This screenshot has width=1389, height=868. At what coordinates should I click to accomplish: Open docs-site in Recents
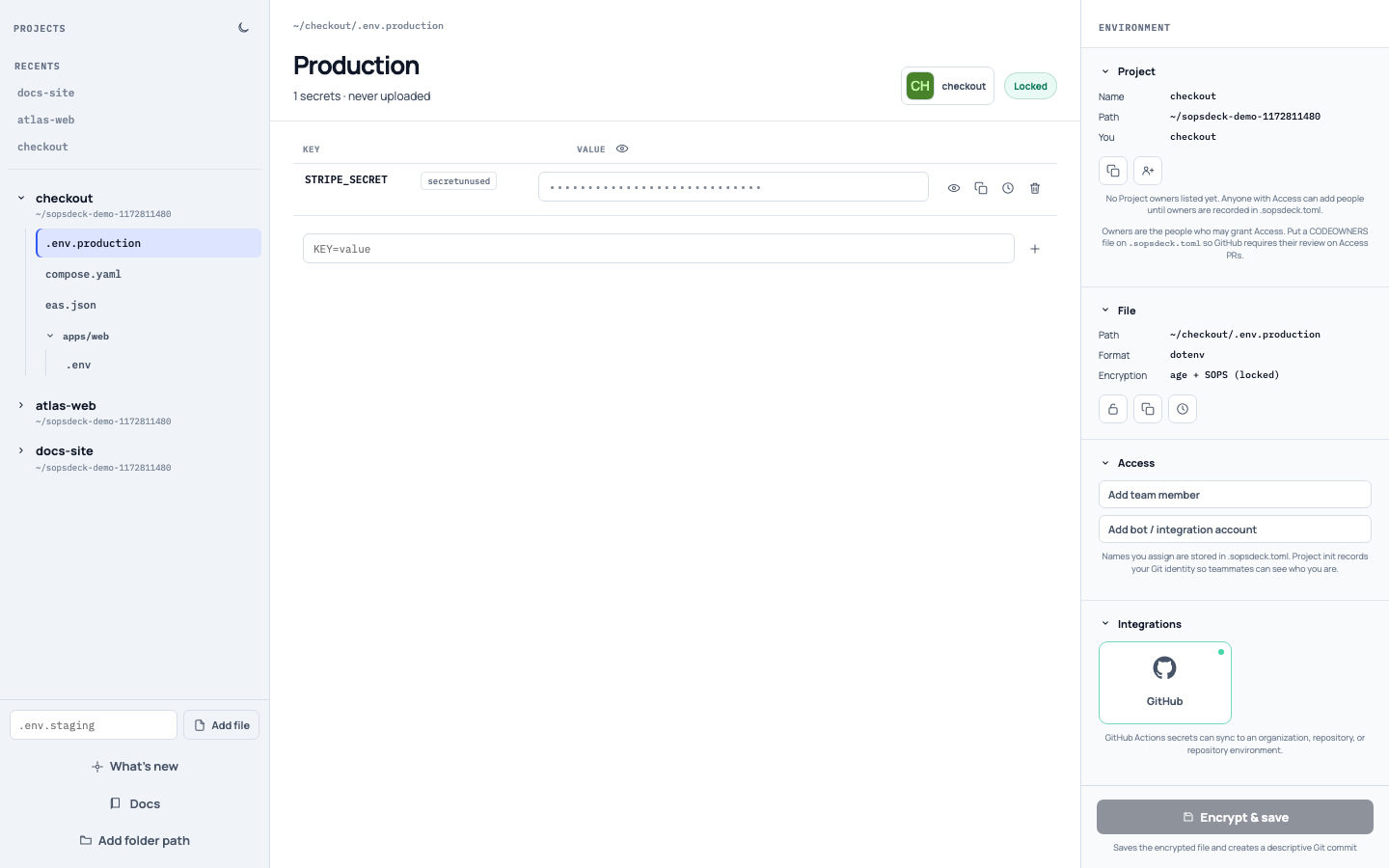coord(45,93)
